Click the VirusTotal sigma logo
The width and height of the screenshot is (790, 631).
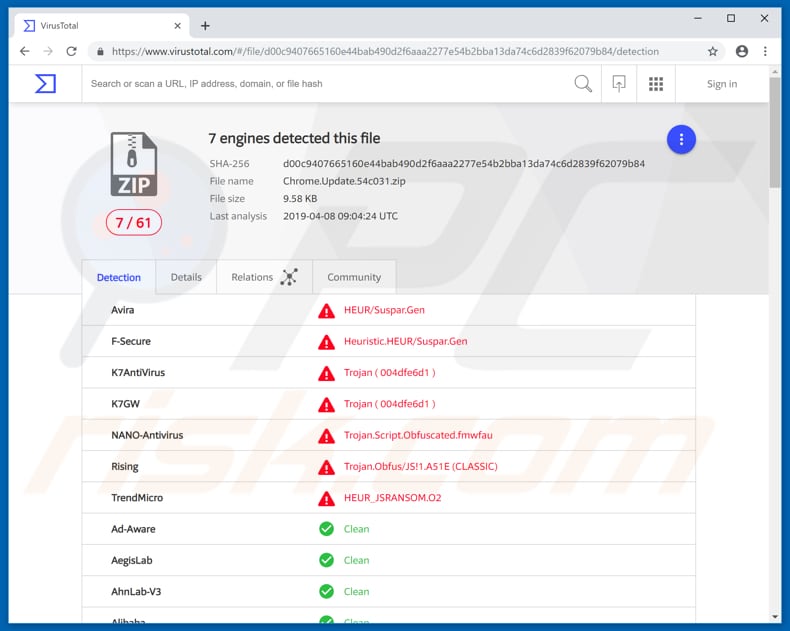pyautogui.click(x=45, y=84)
